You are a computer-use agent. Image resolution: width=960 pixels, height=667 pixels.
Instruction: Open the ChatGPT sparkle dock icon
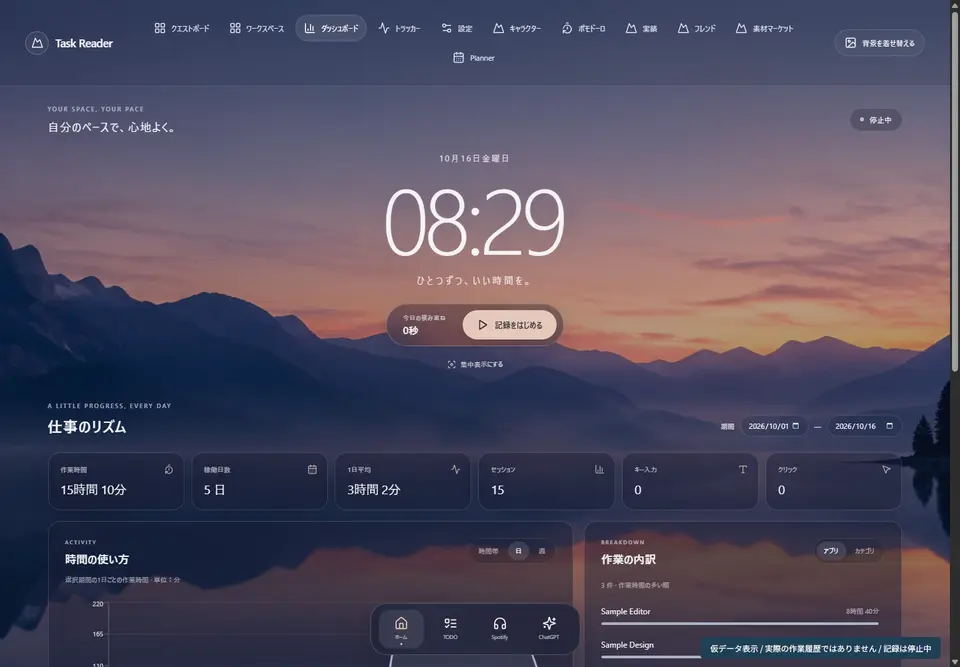[549, 628]
